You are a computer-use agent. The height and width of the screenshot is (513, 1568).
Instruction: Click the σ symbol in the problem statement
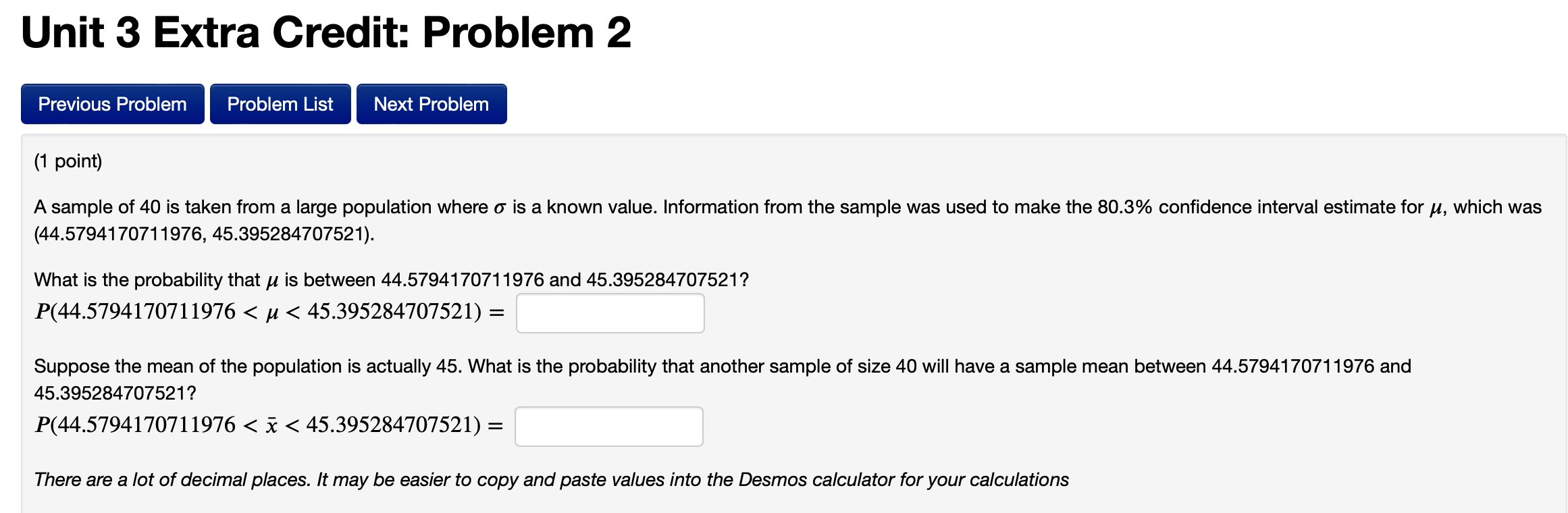tap(498, 207)
